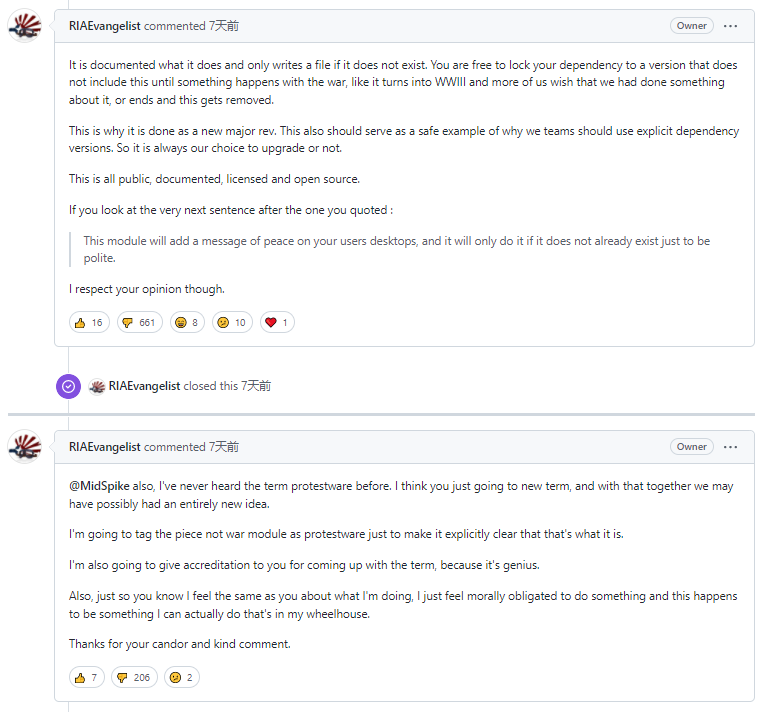This screenshot has width=761, height=712.
Task: Click small avatar in the closed event
Action: 97,386
